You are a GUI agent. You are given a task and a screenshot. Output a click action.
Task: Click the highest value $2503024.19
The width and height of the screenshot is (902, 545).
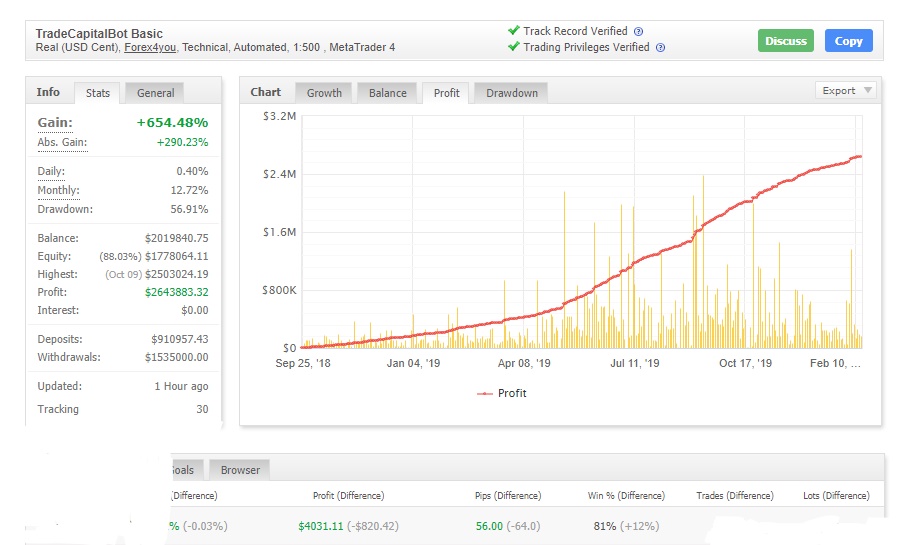tap(177, 275)
